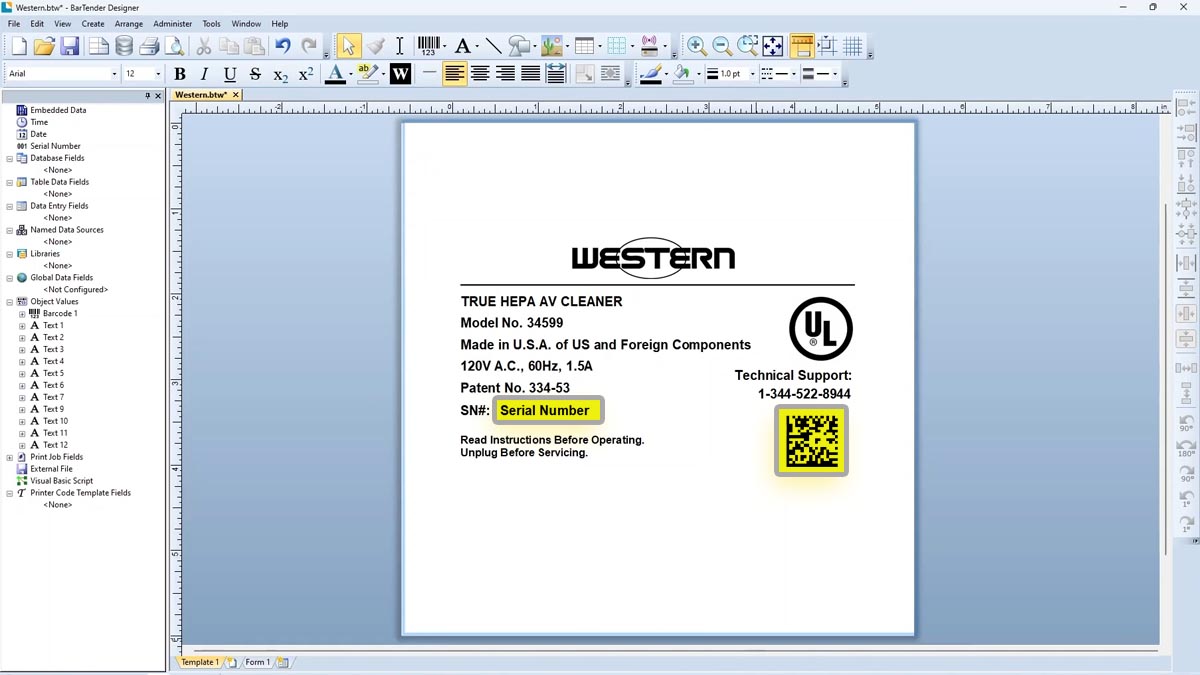Toggle Bold formatting
Screen dimensions: 1200x675
tap(180, 74)
